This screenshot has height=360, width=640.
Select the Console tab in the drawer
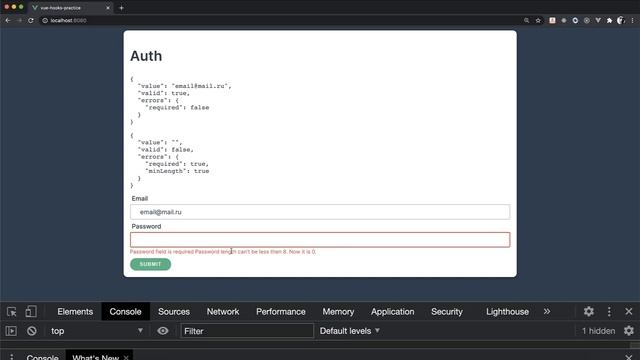click(x=42, y=357)
